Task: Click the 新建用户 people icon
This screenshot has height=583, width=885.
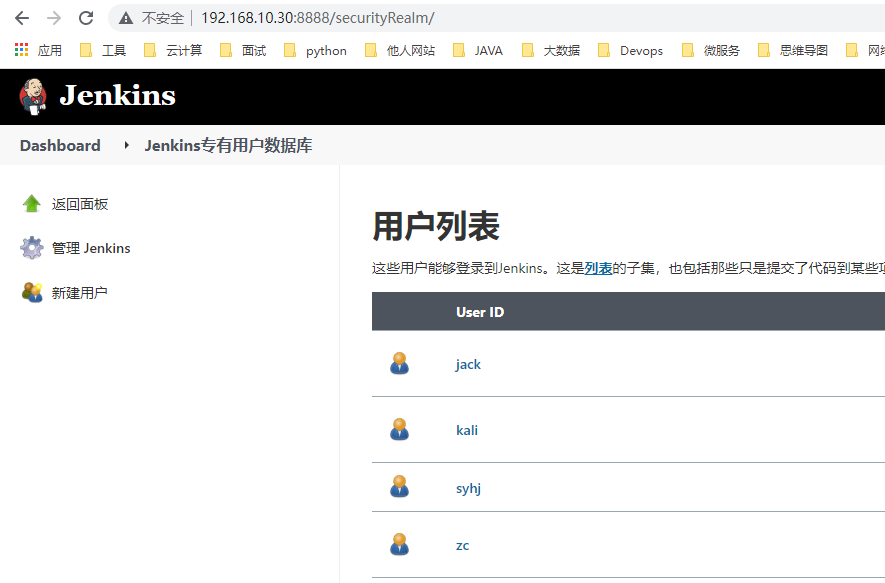Action: (32, 292)
